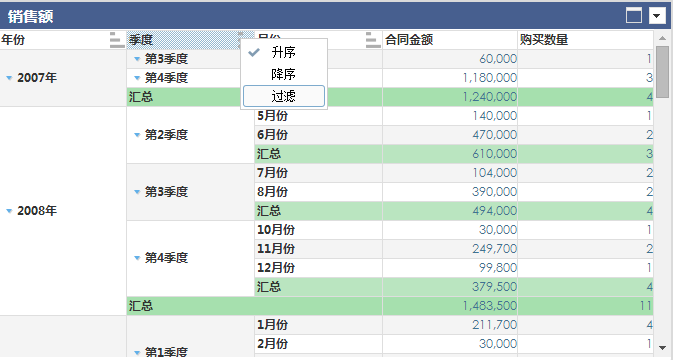Image resolution: width=673 pixels, height=360 pixels.
Task: Maximize the 销售额 panel
Action: point(634,16)
